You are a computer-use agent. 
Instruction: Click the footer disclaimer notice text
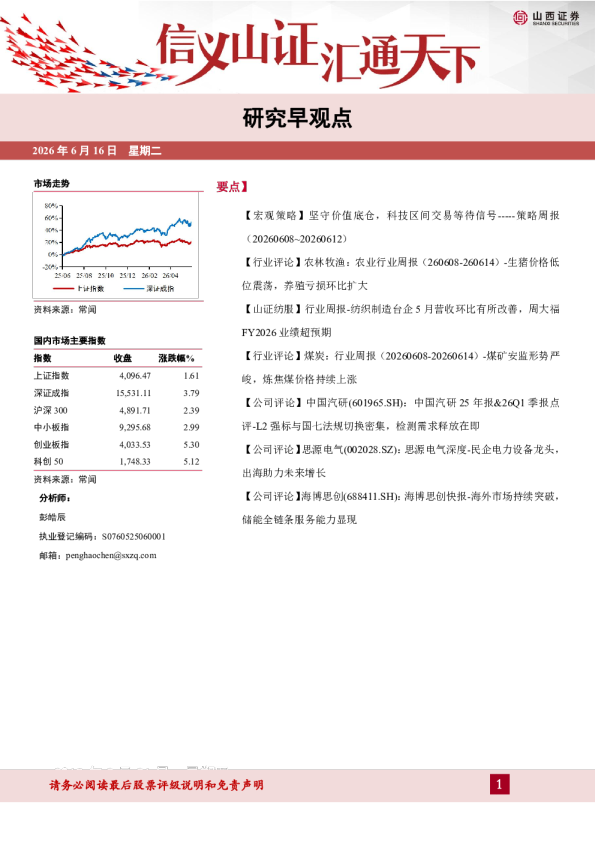(x=156, y=785)
